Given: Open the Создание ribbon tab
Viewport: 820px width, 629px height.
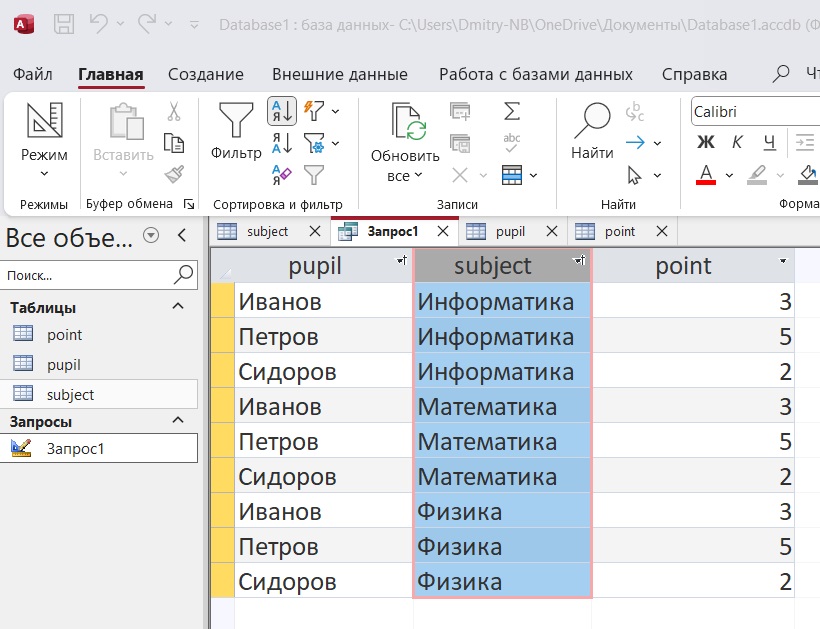Looking at the screenshot, I should point(205,74).
